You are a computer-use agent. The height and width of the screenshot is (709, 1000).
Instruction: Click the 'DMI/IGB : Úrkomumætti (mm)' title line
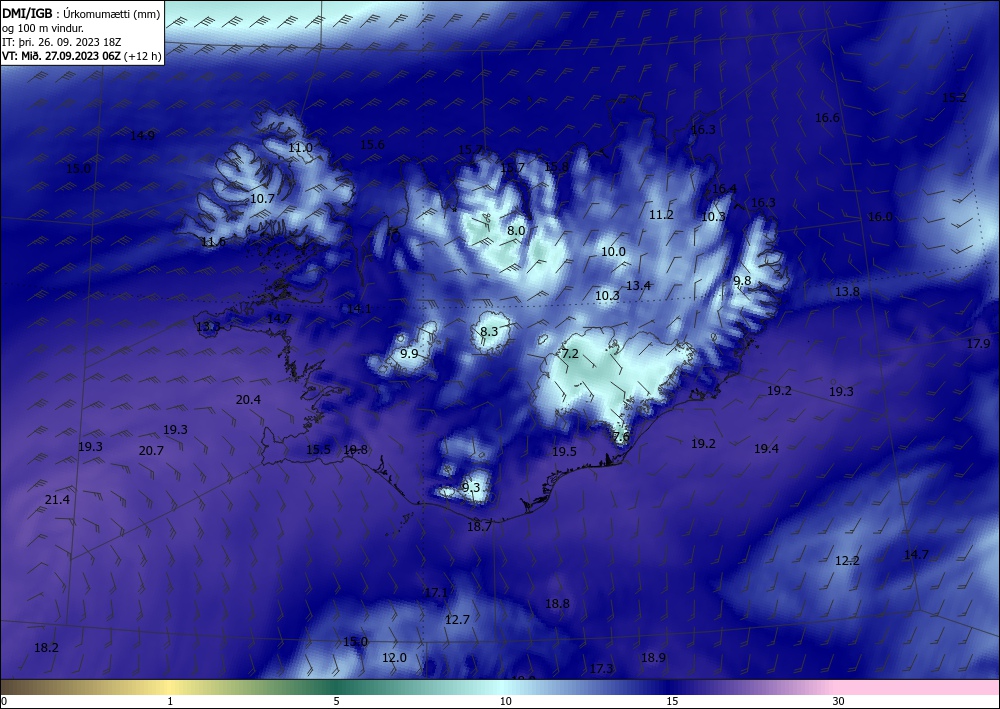click(x=81, y=14)
